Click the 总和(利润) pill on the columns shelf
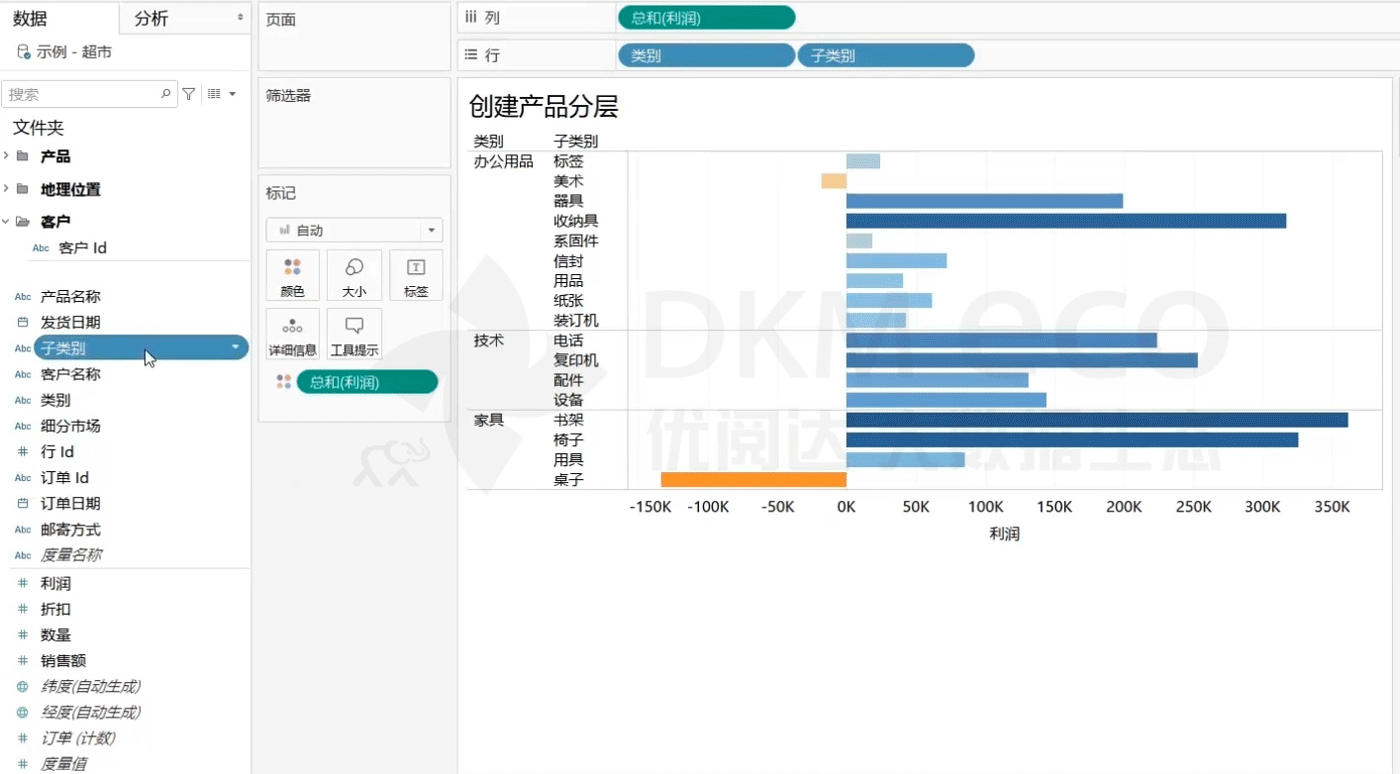 pos(706,18)
